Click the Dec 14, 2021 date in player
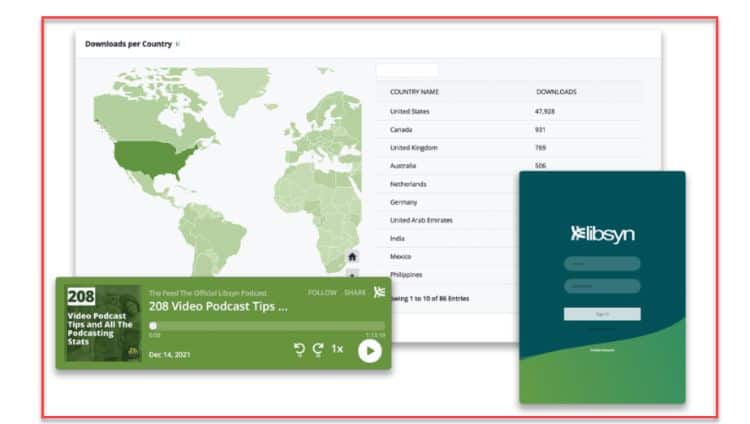The height and width of the screenshot is (424, 750). [169, 355]
